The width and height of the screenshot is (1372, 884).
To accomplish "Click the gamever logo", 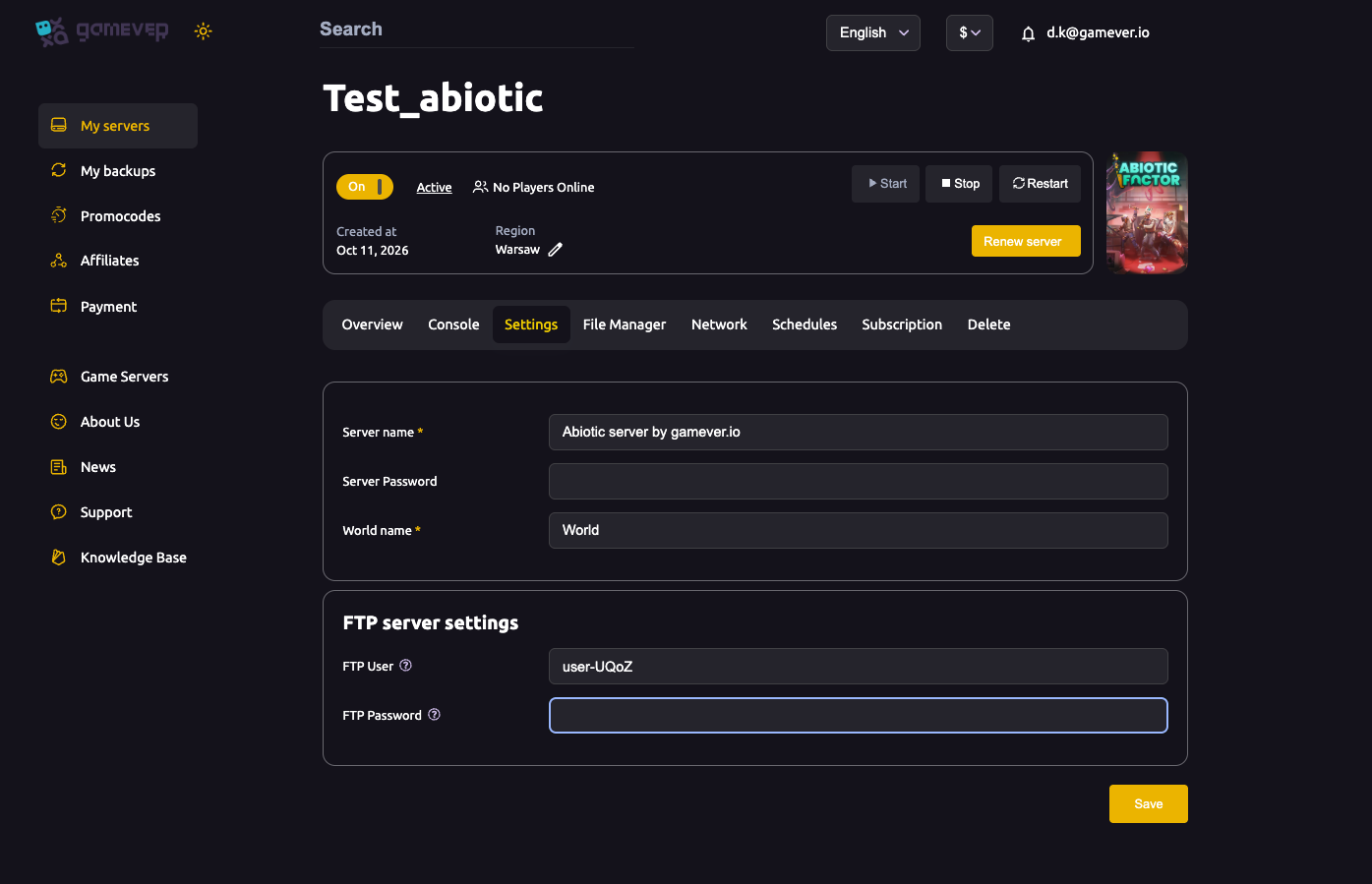I will (x=102, y=31).
